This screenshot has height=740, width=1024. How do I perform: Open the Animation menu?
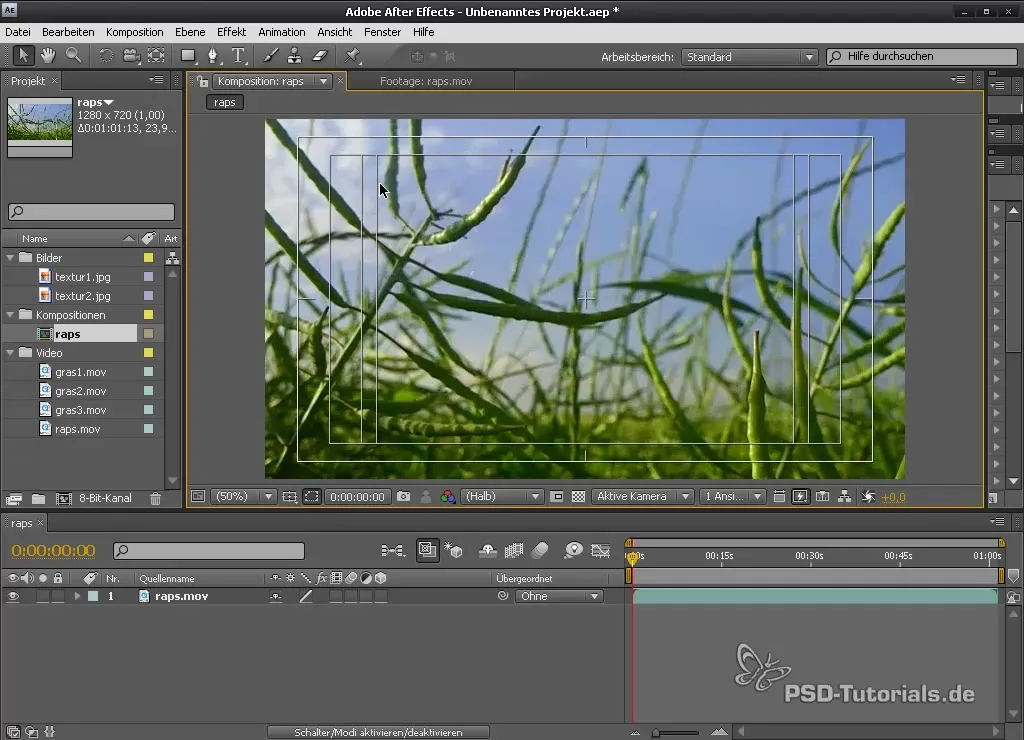click(281, 32)
